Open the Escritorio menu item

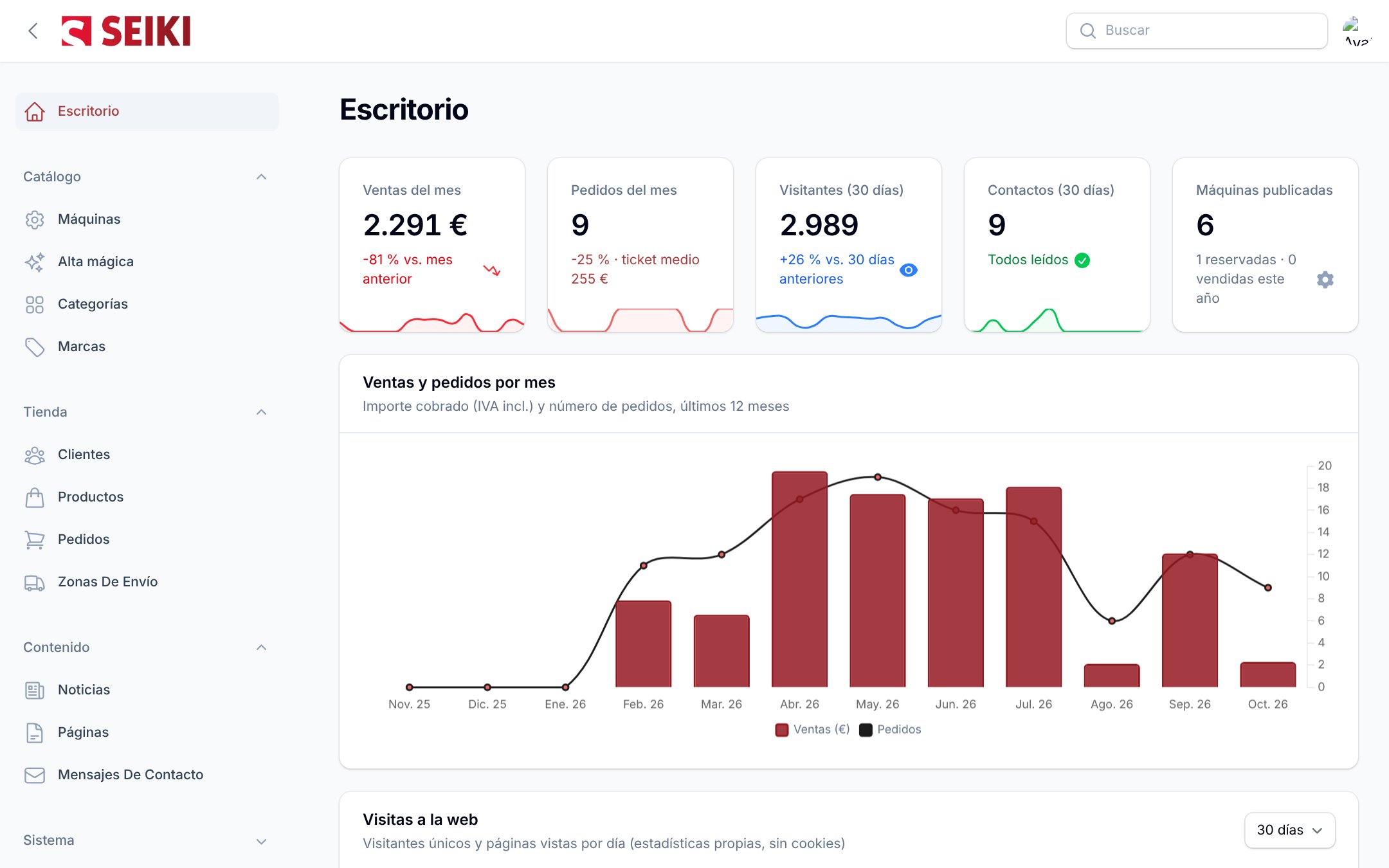(x=147, y=111)
